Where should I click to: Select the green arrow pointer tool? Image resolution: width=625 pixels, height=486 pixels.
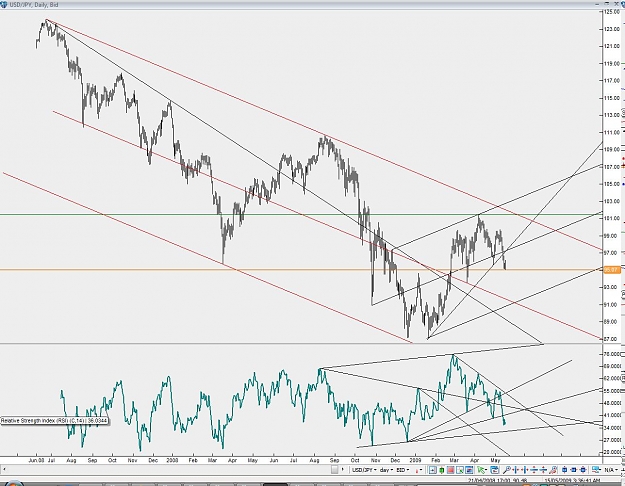point(482,470)
